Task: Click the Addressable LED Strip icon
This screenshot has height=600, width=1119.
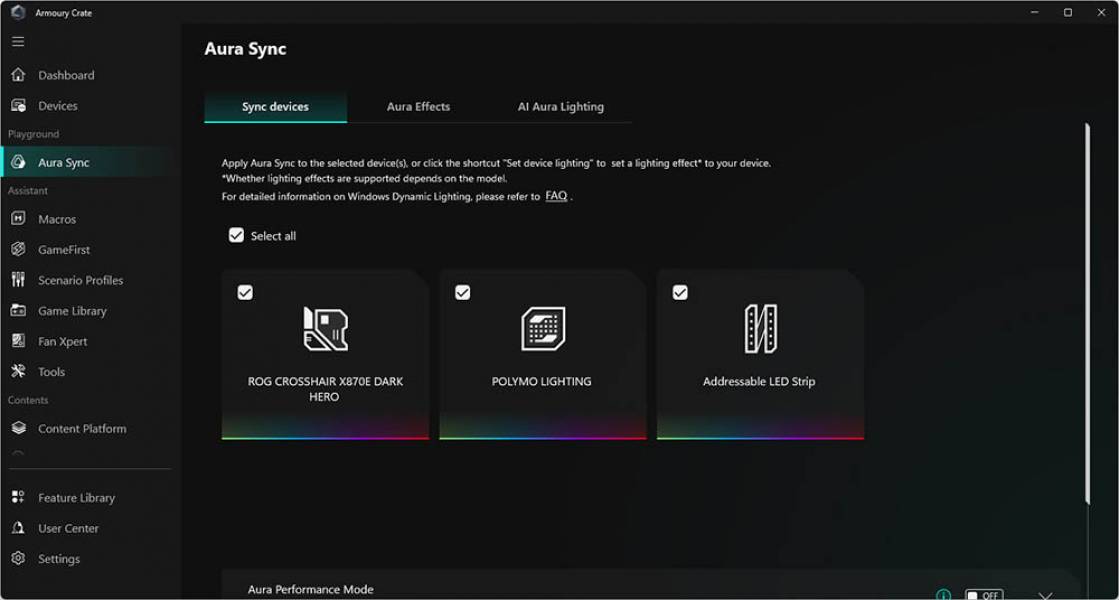Action: coord(761,329)
